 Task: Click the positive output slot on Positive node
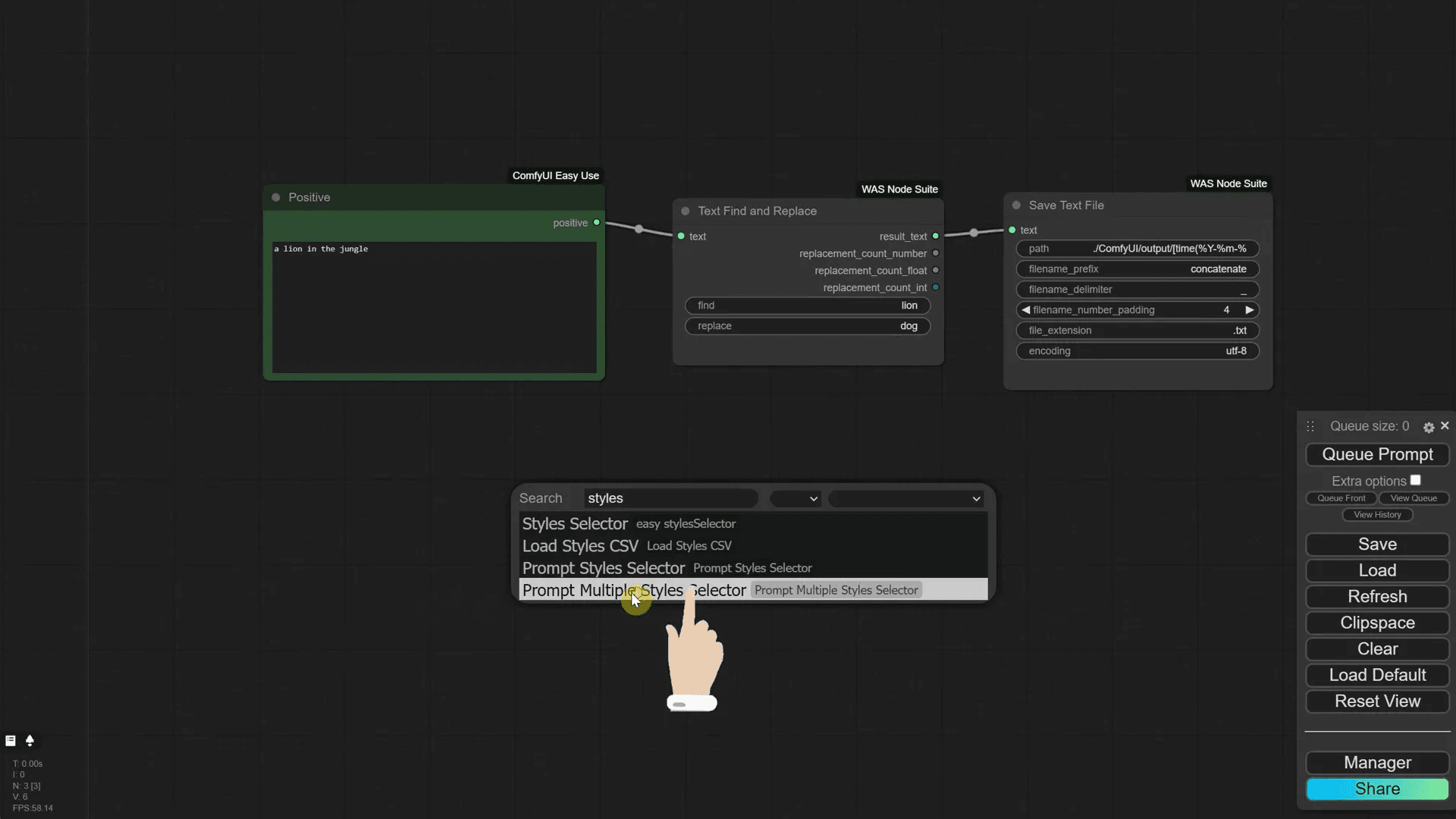(x=596, y=222)
